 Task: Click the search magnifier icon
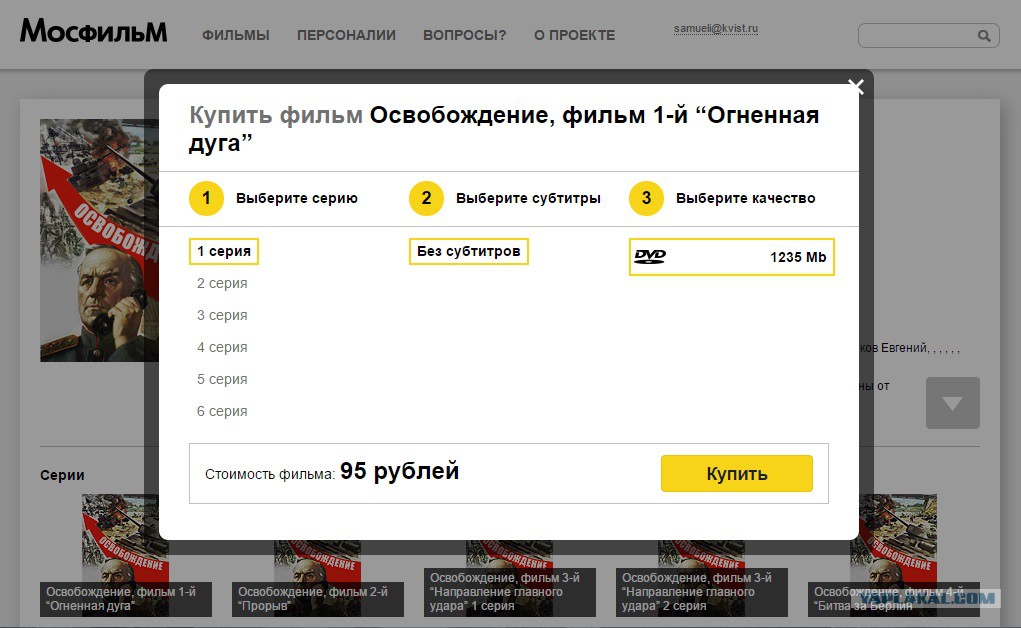983,36
